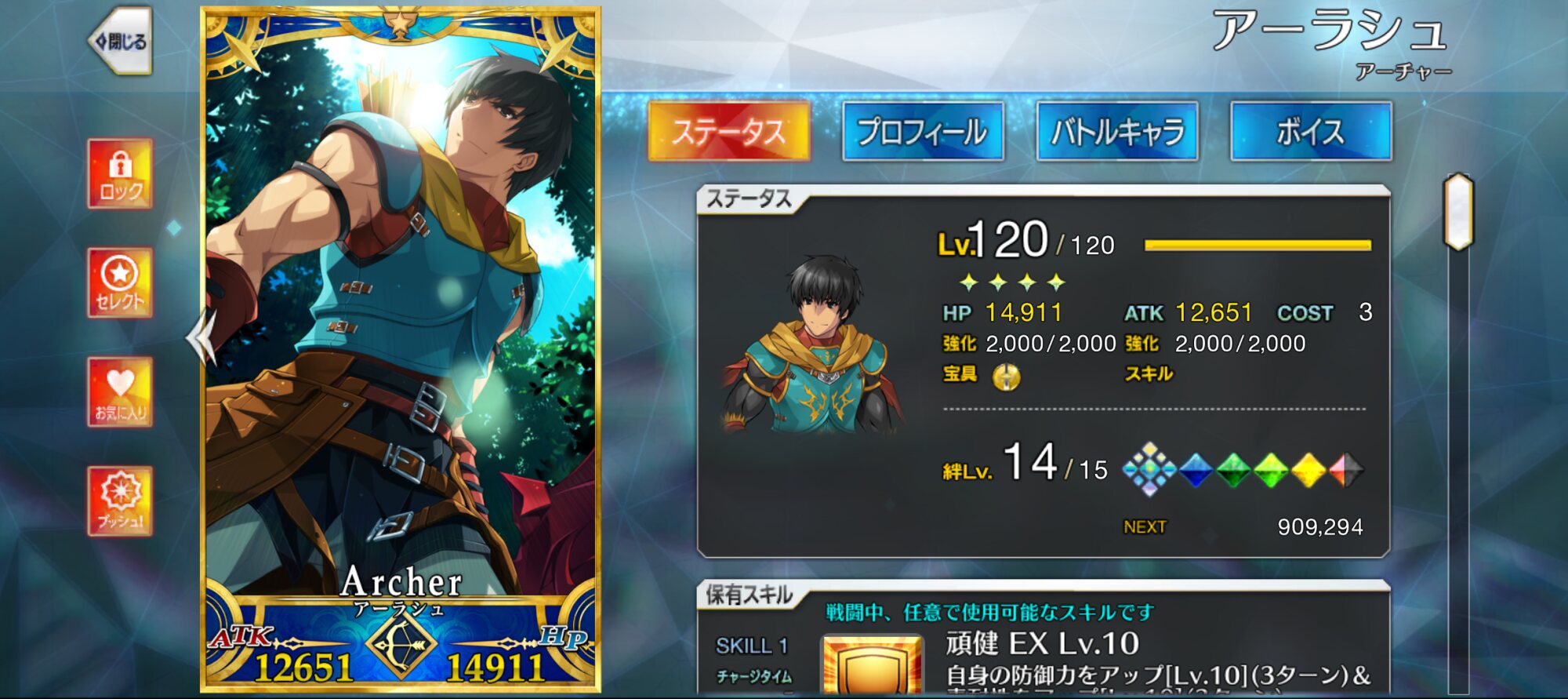The image size is (1568, 699).
Task: Toggle the お気に入り heart favorite button
Action: (120, 392)
